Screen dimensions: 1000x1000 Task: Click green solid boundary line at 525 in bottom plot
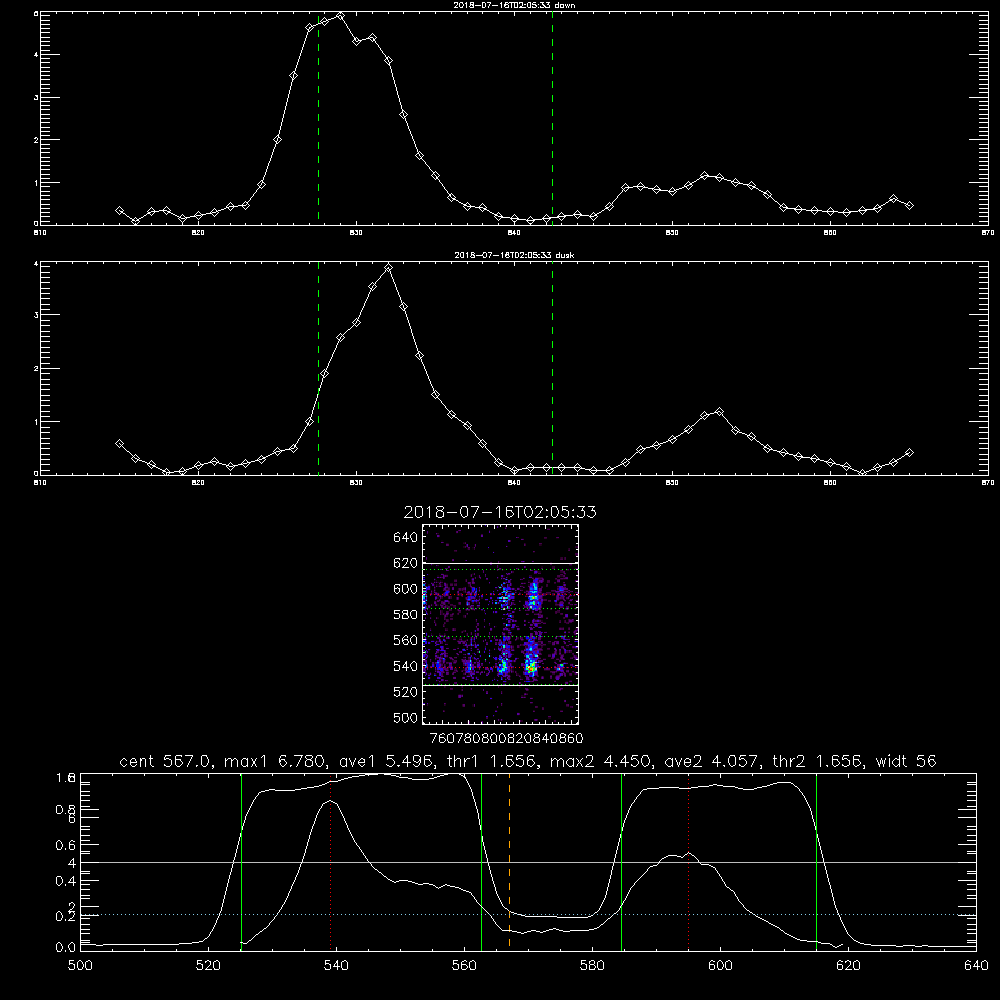pos(241,862)
